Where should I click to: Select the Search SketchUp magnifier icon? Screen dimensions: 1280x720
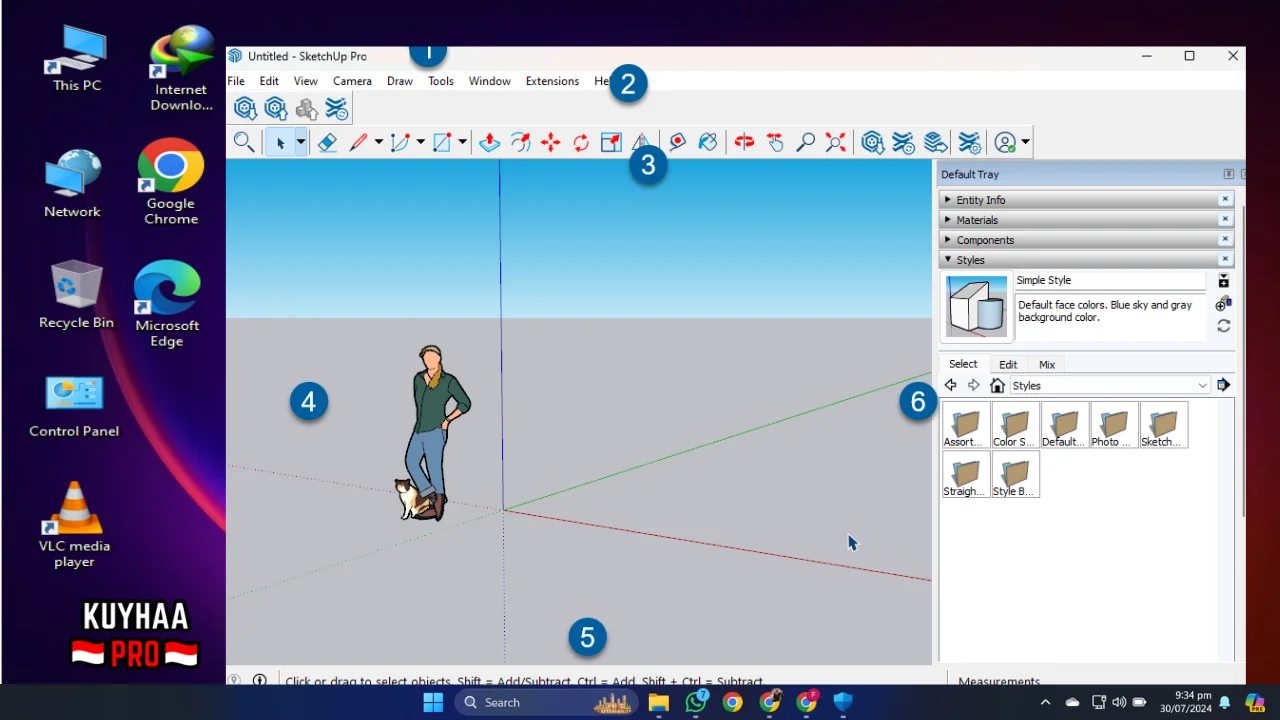[243, 142]
